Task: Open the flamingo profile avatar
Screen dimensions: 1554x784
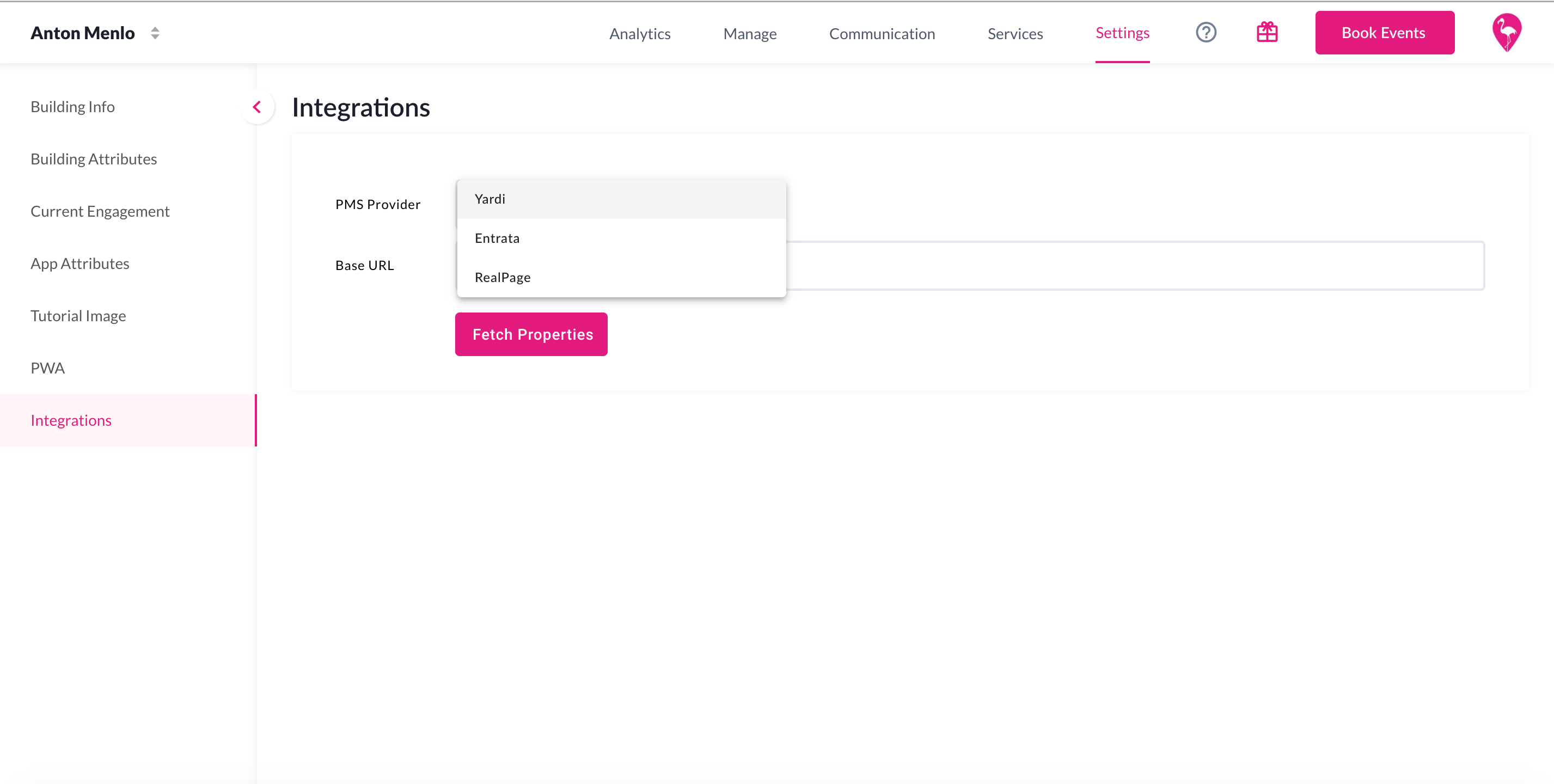Action: click(x=1506, y=33)
